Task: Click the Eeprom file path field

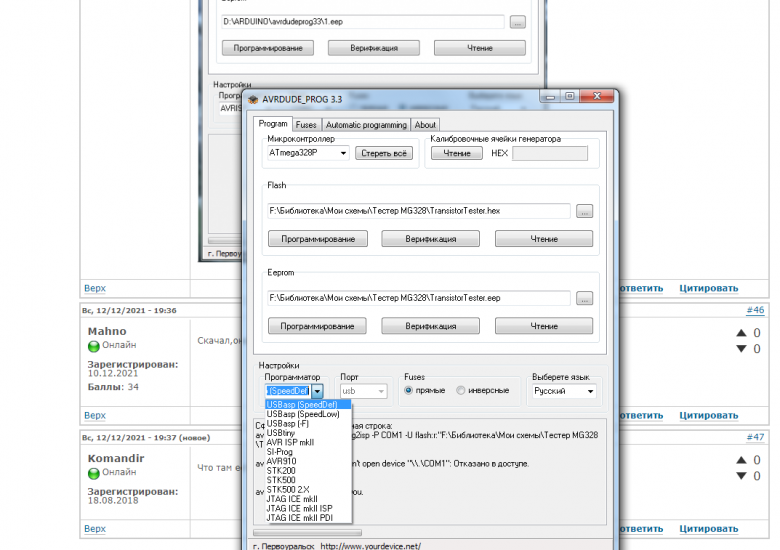Action: 419,298
